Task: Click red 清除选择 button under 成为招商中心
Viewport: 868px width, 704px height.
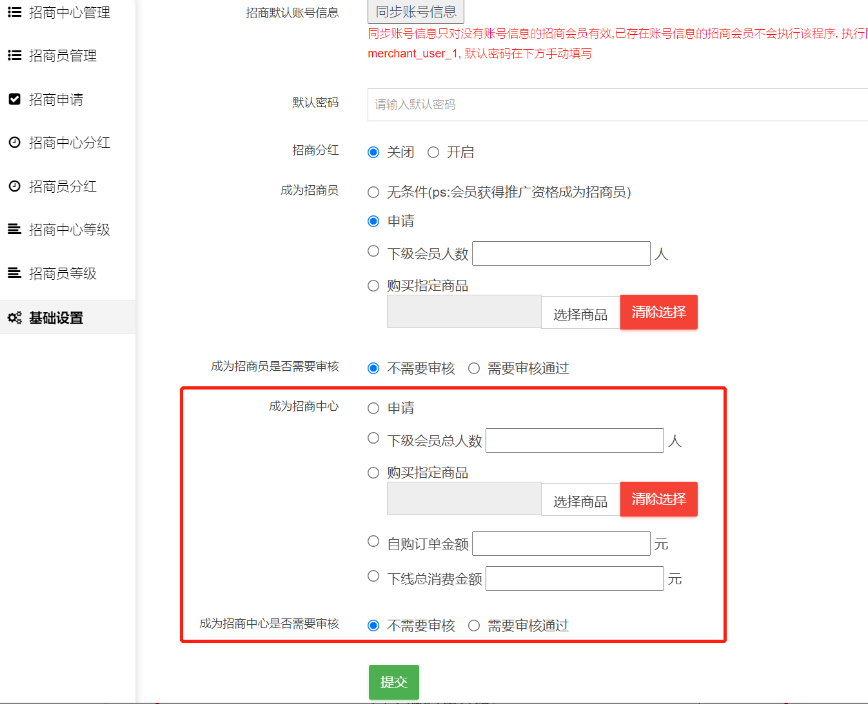Action: pyautogui.click(x=658, y=499)
